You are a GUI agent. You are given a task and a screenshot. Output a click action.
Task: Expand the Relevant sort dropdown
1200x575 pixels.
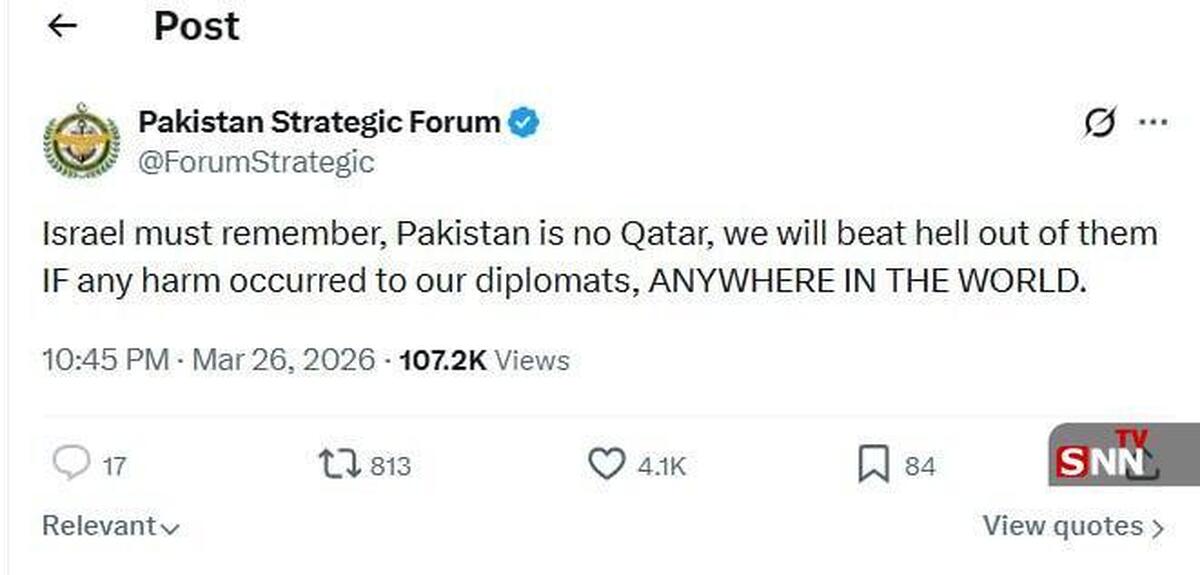pyautogui.click(x=110, y=526)
